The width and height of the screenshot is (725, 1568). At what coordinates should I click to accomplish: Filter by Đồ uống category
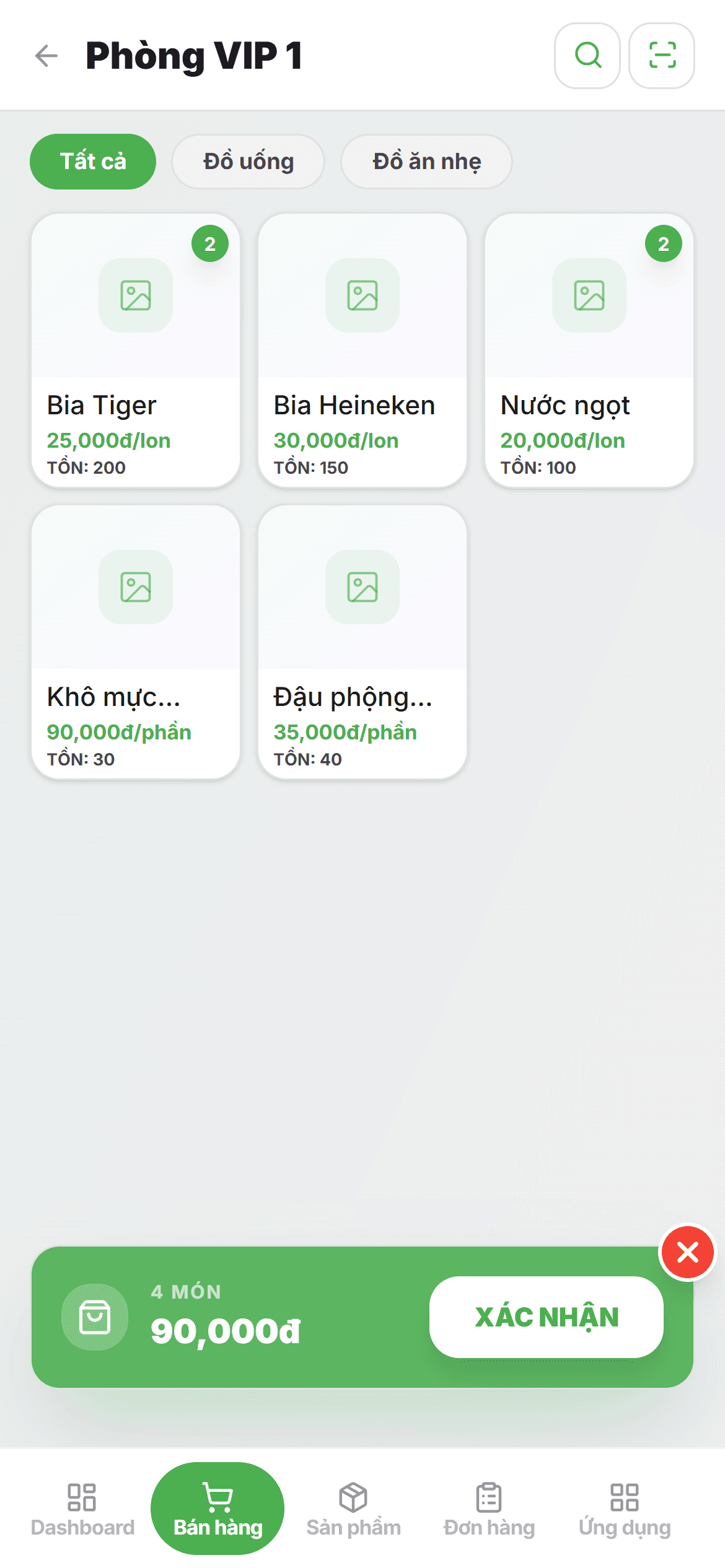click(248, 162)
